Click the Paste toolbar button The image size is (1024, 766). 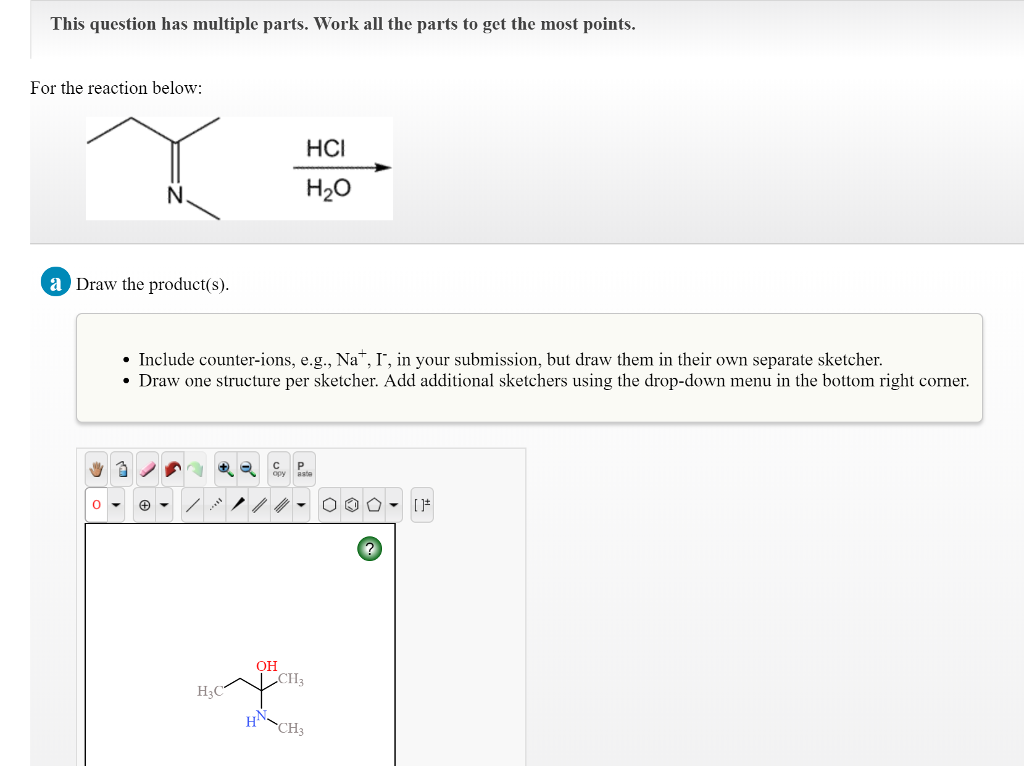point(301,468)
